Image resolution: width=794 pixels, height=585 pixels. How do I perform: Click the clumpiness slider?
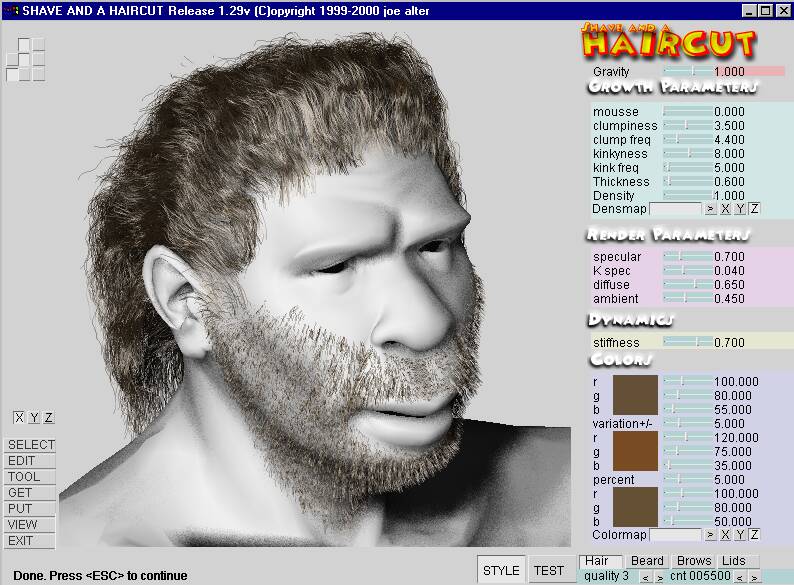point(688,125)
